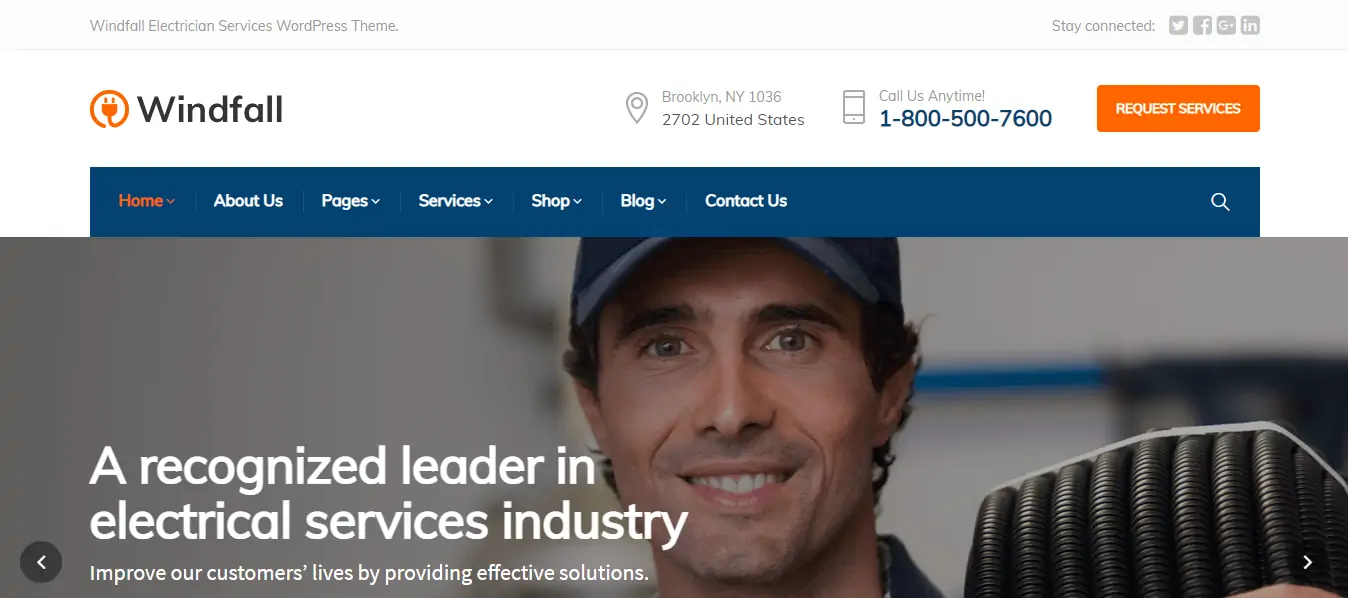Open the LinkedIn social icon
1348x598 pixels.
[x=1250, y=26]
